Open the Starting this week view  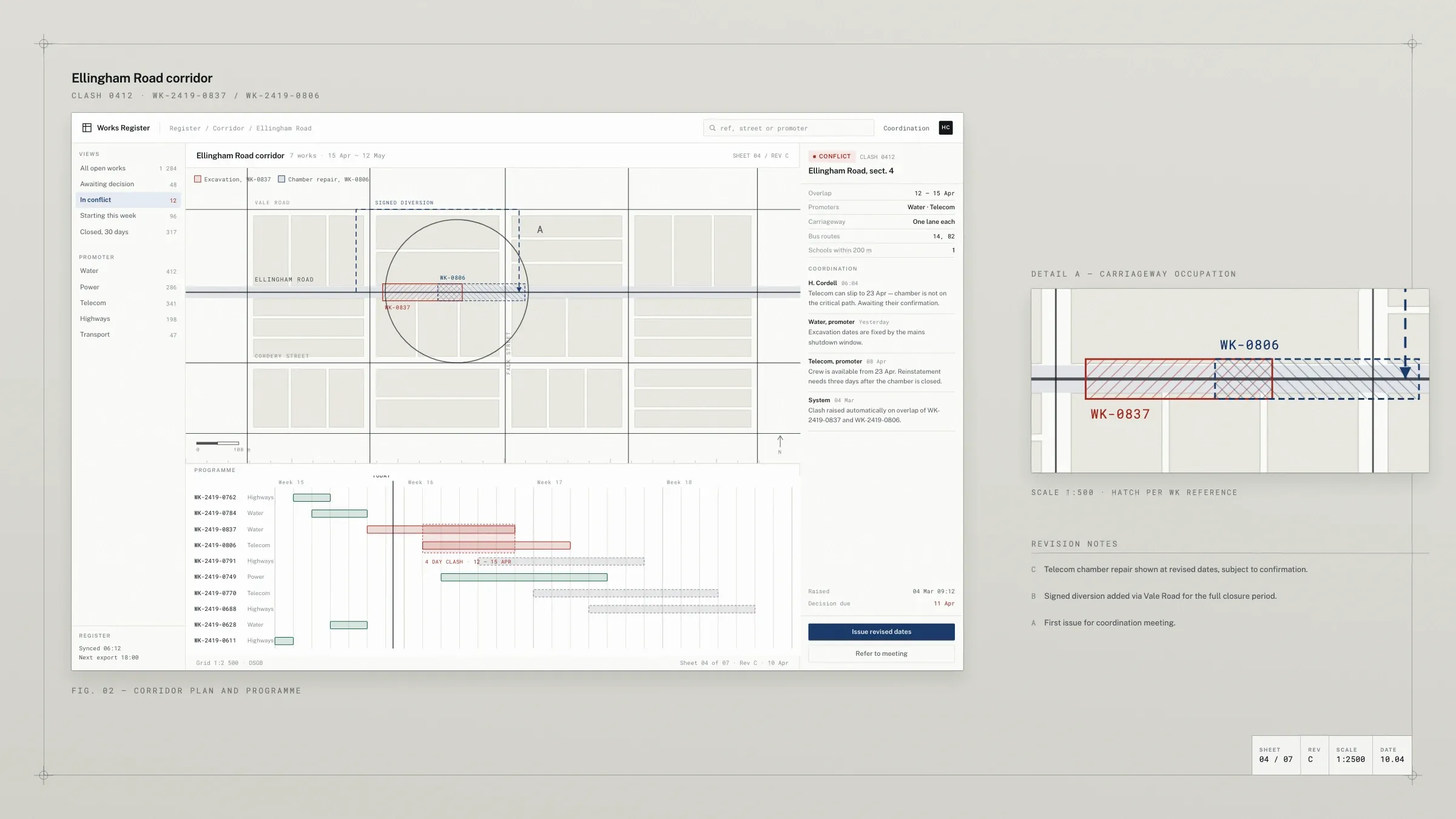coord(128,215)
